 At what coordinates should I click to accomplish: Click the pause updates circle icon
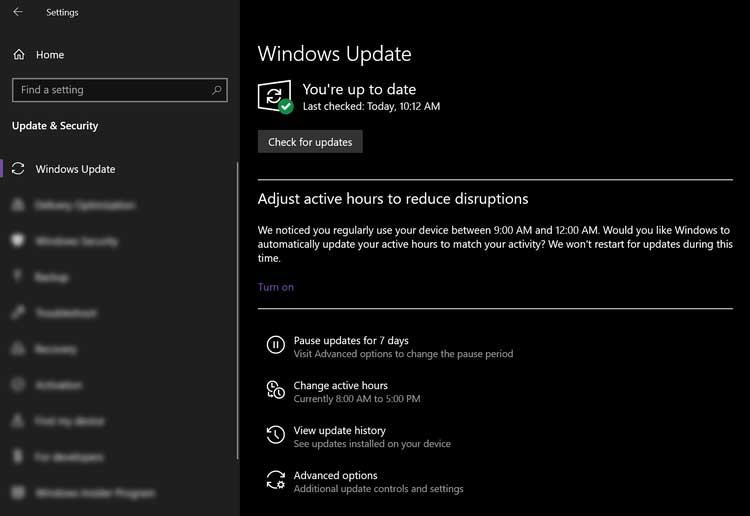[276, 345]
